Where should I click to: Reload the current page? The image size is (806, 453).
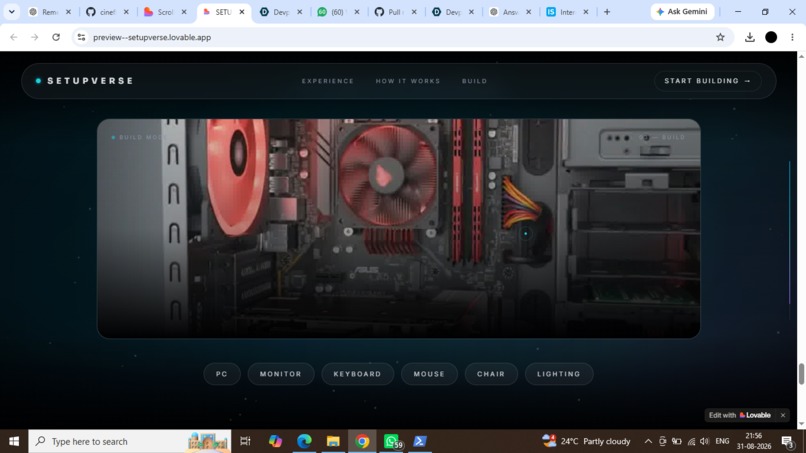56,37
